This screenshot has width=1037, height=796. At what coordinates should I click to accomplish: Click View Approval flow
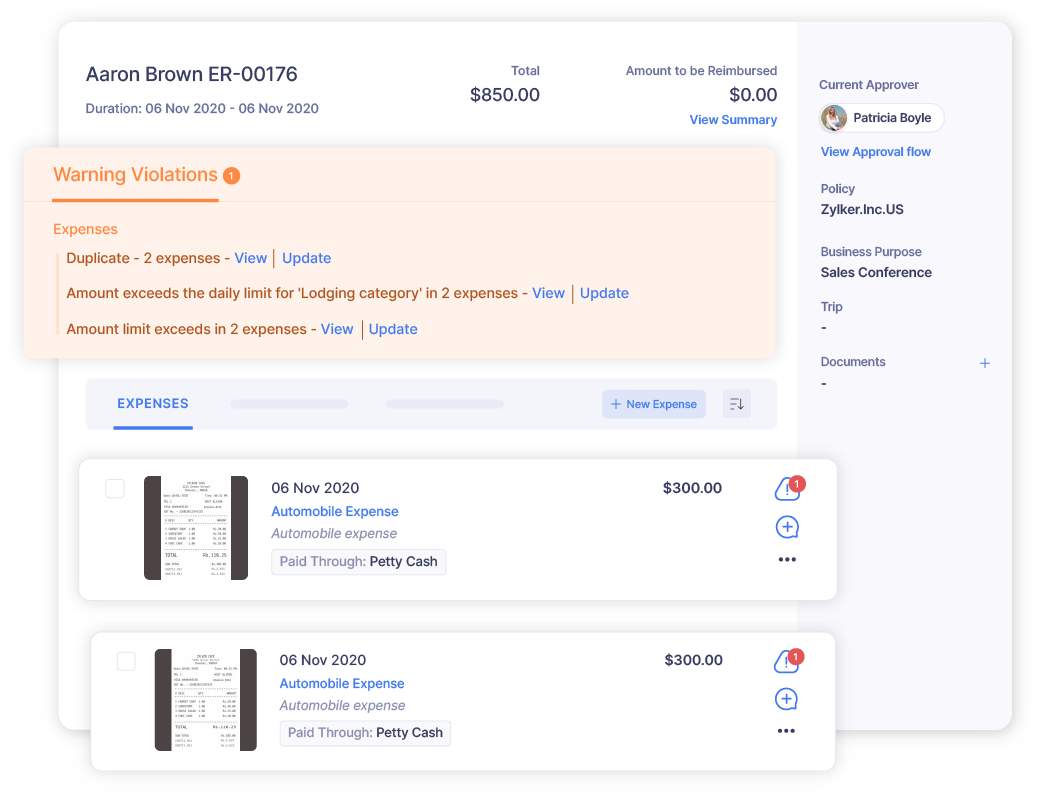[x=875, y=151]
